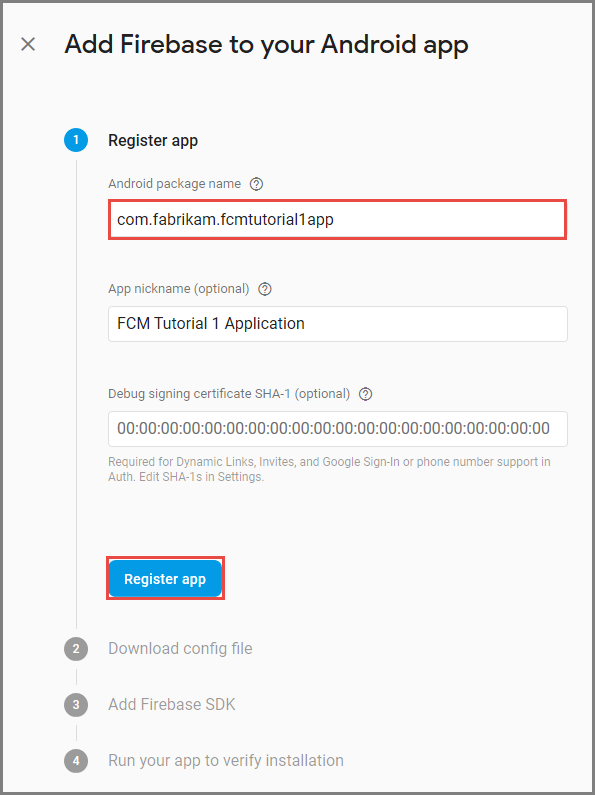
Task: Click the Required for Dynamic Links helper text
Action: click(329, 469)
